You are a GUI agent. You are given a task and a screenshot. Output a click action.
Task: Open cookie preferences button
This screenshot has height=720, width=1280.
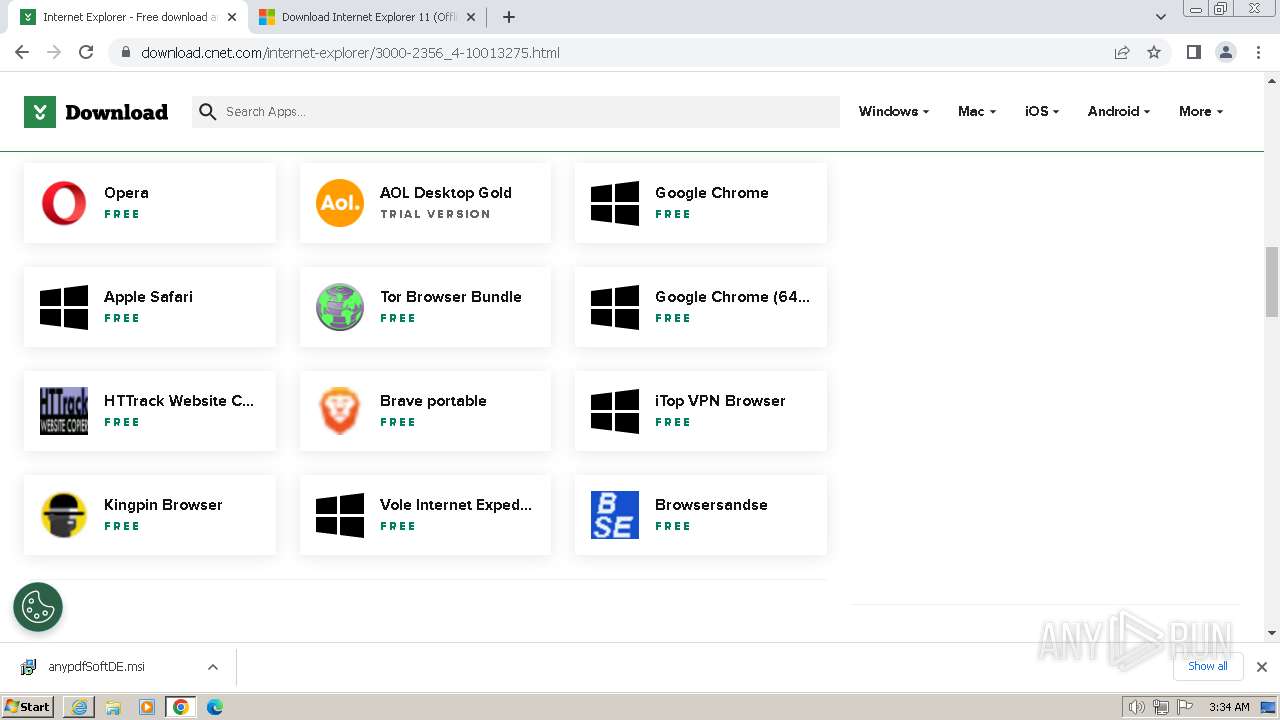click(x=38, y=607)
